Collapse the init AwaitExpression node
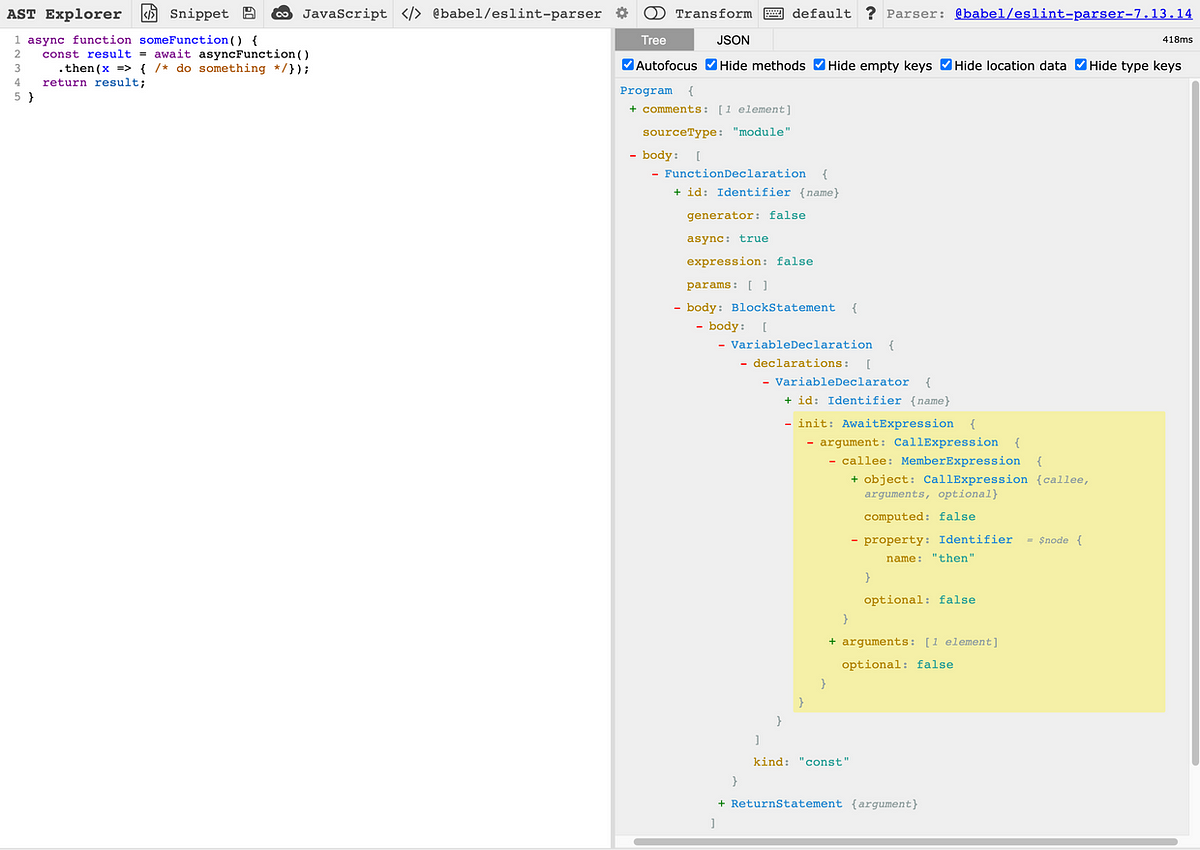 coord(788,423)
